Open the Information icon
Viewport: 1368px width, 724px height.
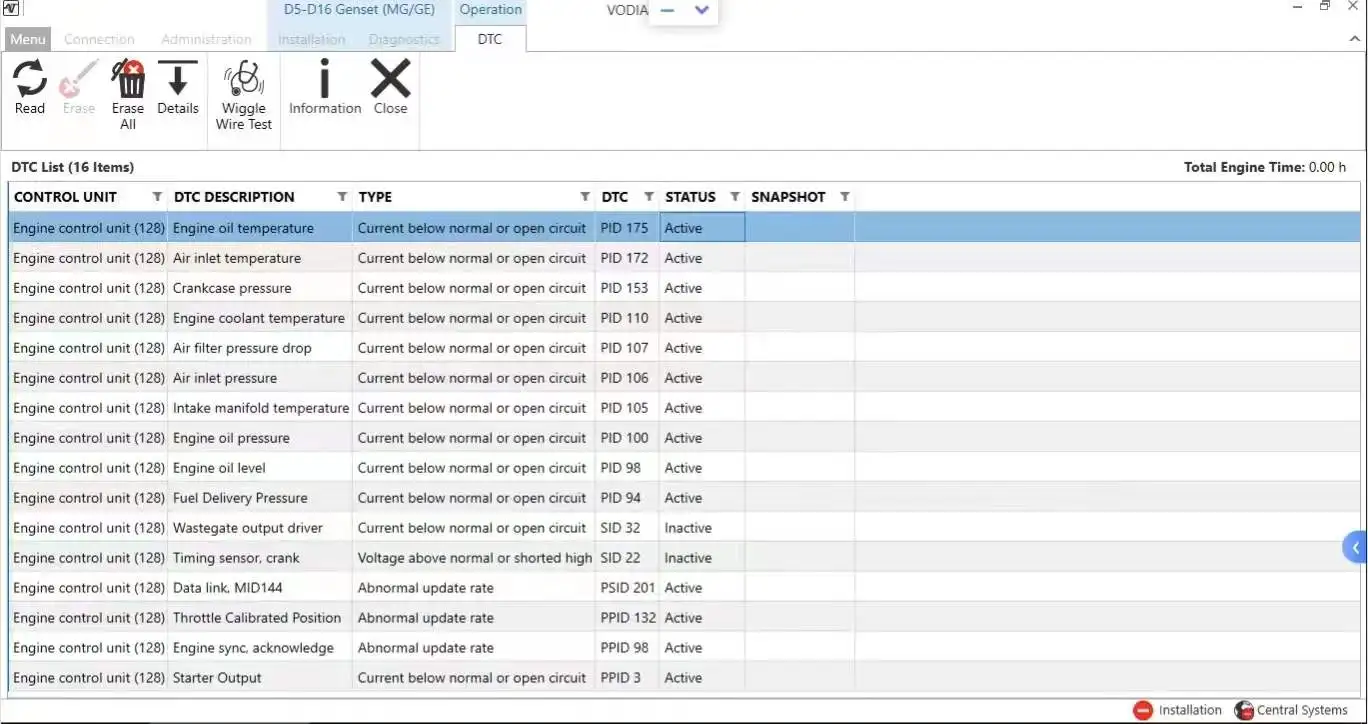pyautogui.click(x=324, y=78)
